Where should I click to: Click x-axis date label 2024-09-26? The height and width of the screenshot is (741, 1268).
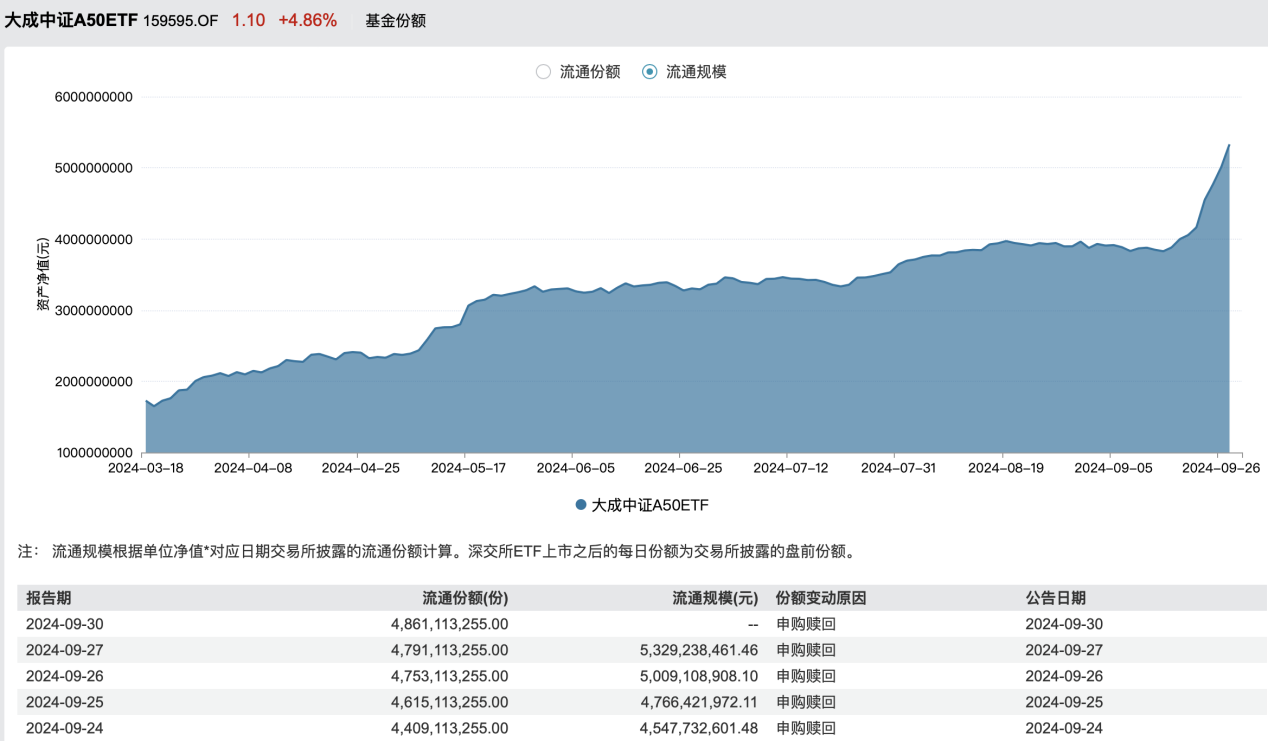[1220, 467]
